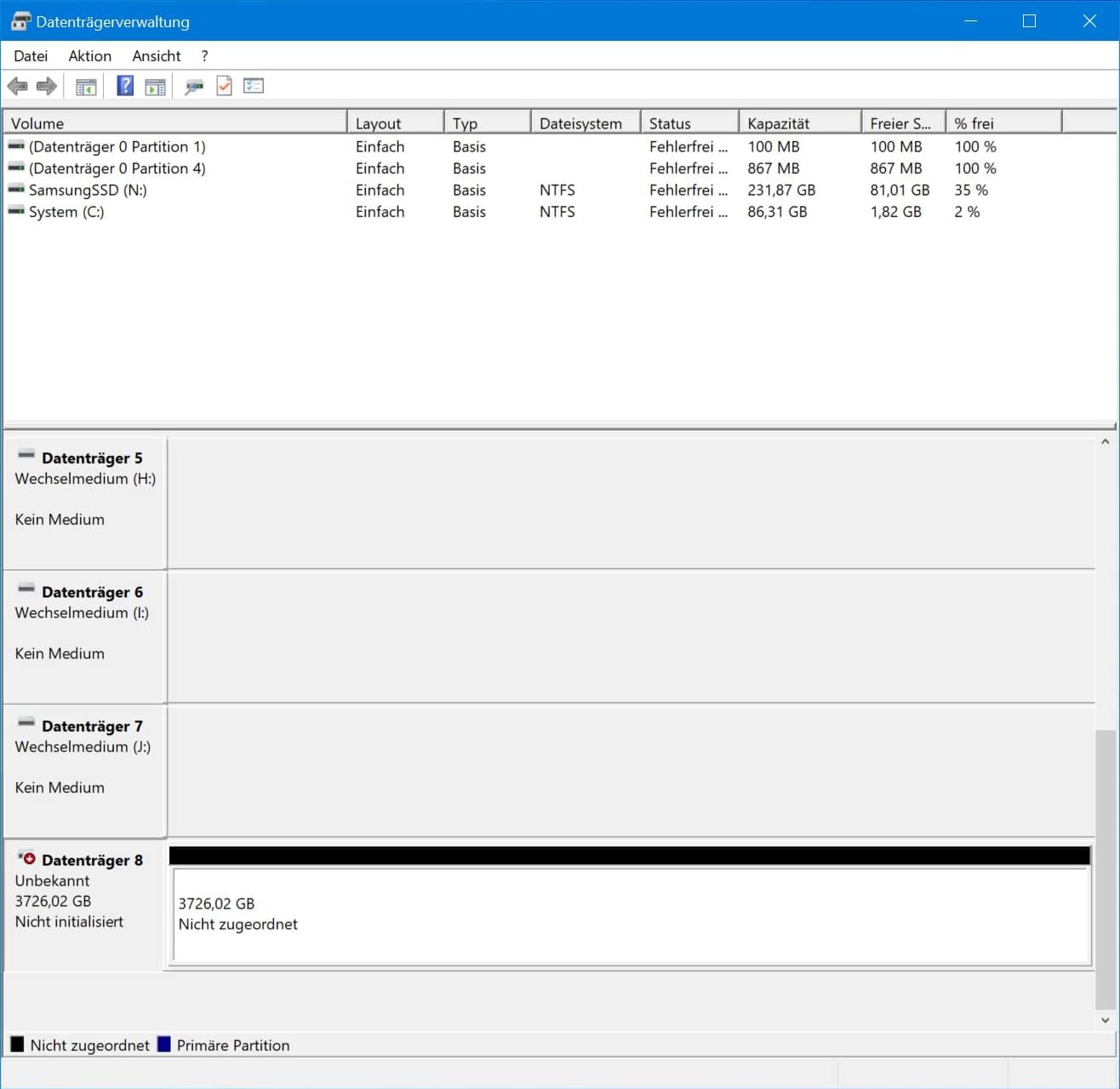Sort by the Dateisystem column header
The image size is (1120, 1089).
click(x=586, y=123)
